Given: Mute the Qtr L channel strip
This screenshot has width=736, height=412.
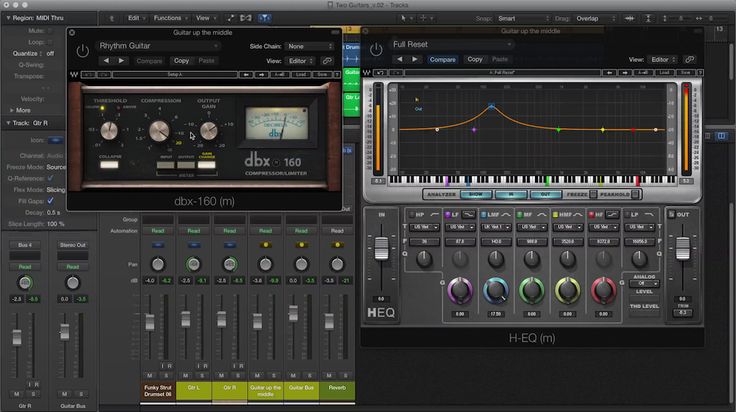Looking at the screenshot, I should tap(185, 375).
